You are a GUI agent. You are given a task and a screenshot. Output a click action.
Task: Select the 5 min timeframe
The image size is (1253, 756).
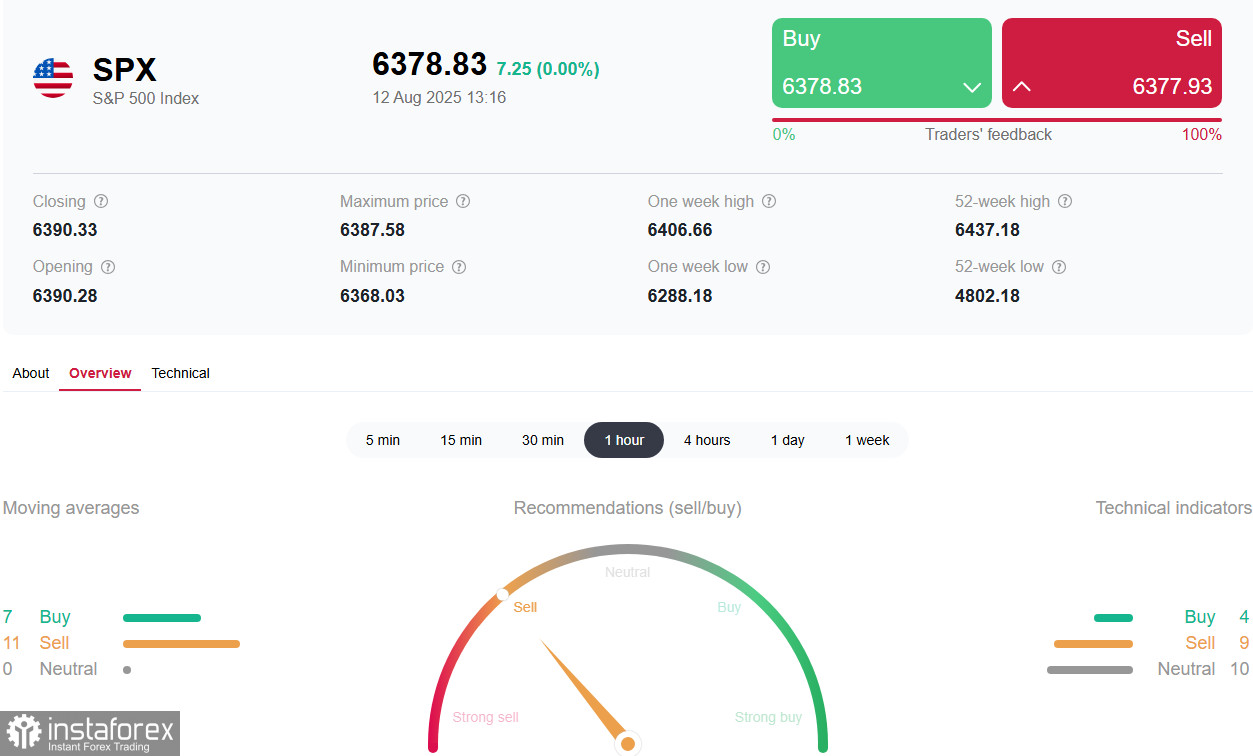(x=383, y=440)
